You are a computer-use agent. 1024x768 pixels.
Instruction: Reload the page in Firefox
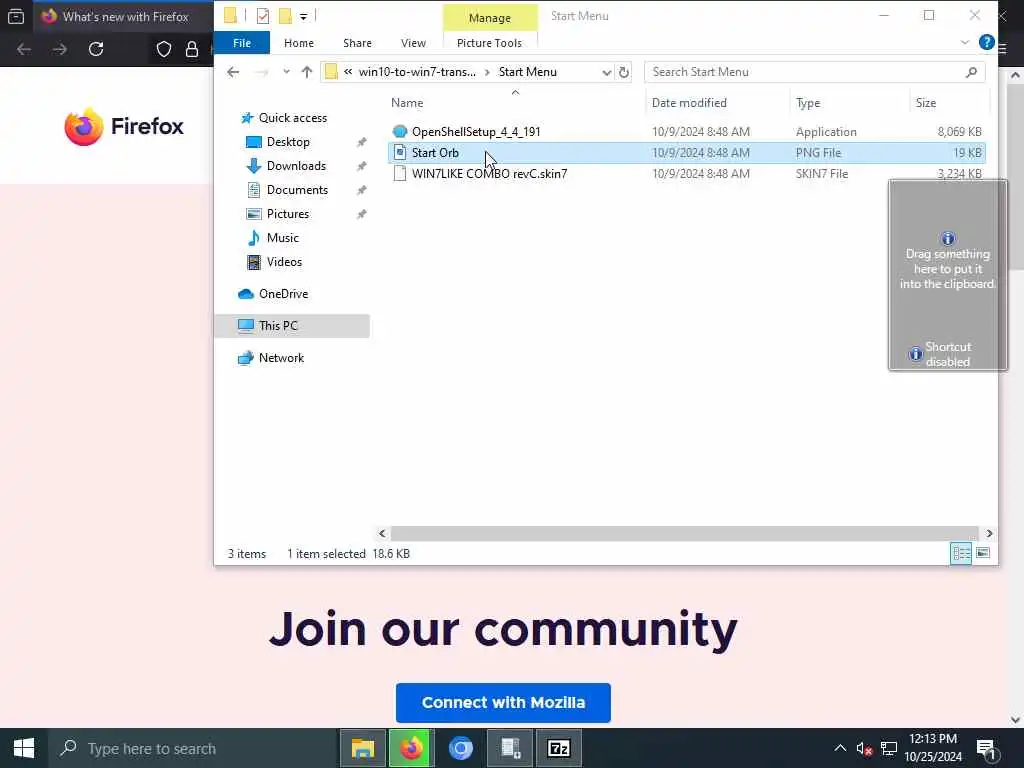(x=96, y=49)
